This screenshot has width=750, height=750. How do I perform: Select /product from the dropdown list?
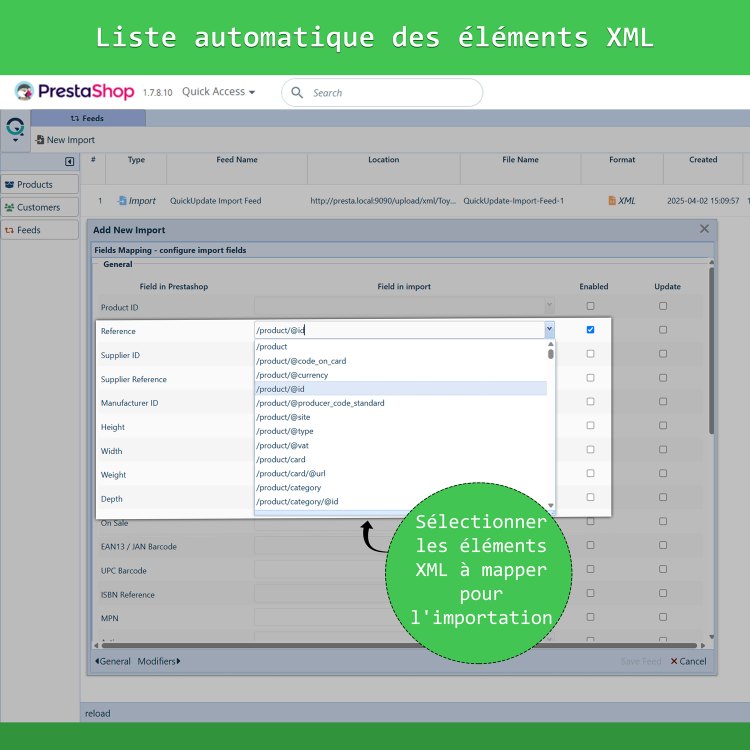pyautogui.click(x=401, y=347)
